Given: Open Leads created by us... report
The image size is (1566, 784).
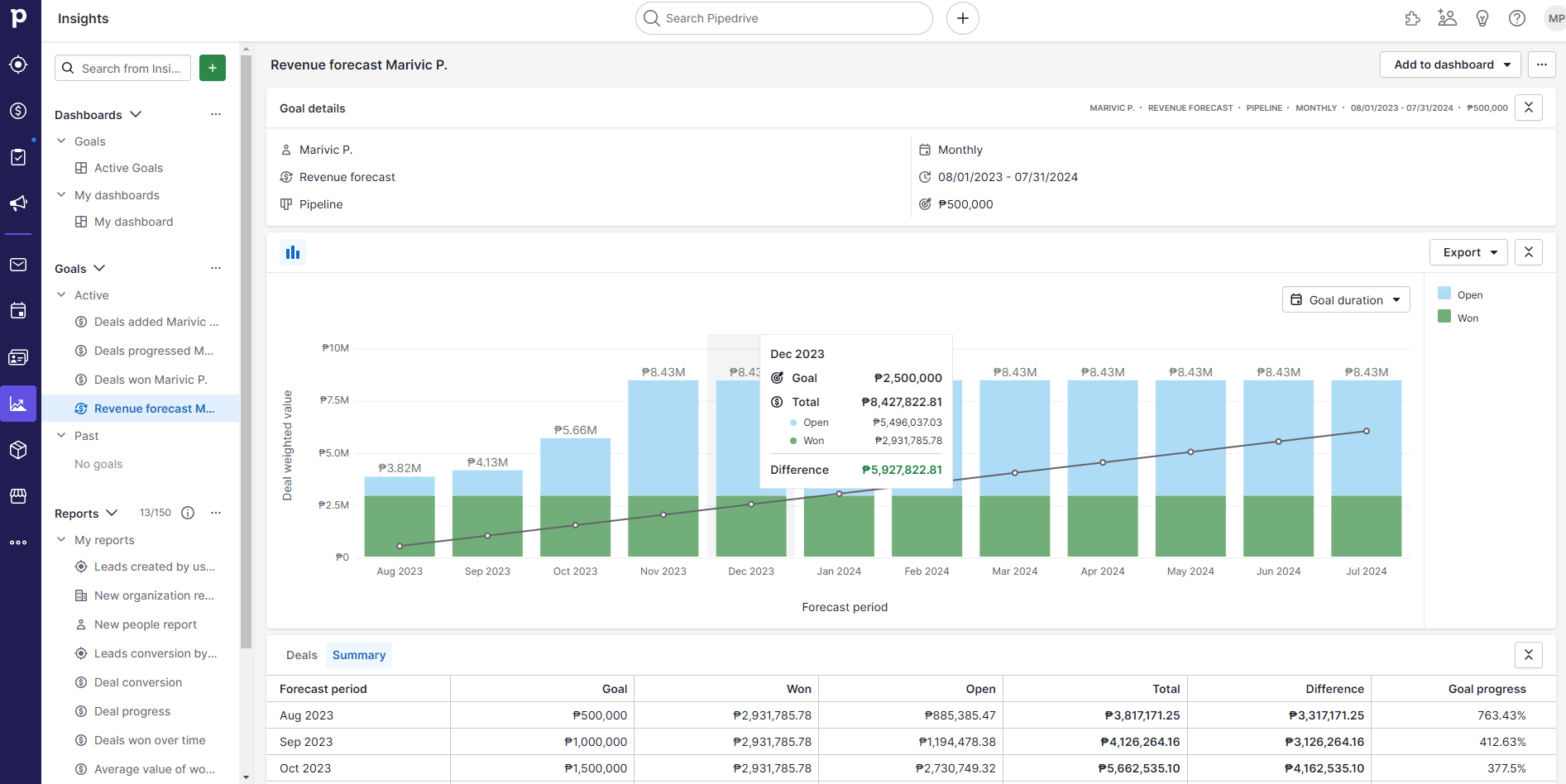Looking at the screenshot, I should pos(154,566).
